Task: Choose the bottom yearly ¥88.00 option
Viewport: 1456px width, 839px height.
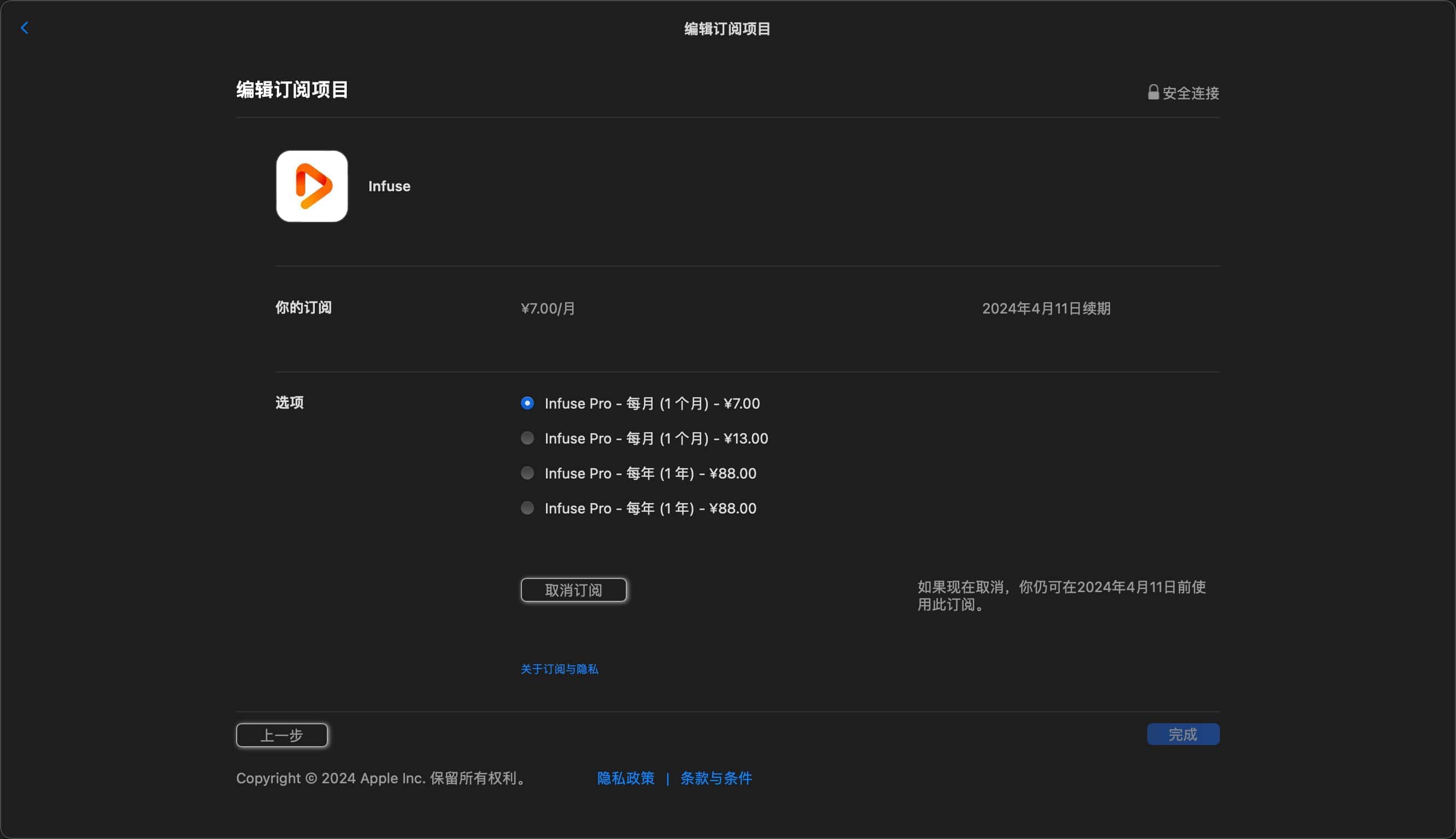Action: (527, 508)
